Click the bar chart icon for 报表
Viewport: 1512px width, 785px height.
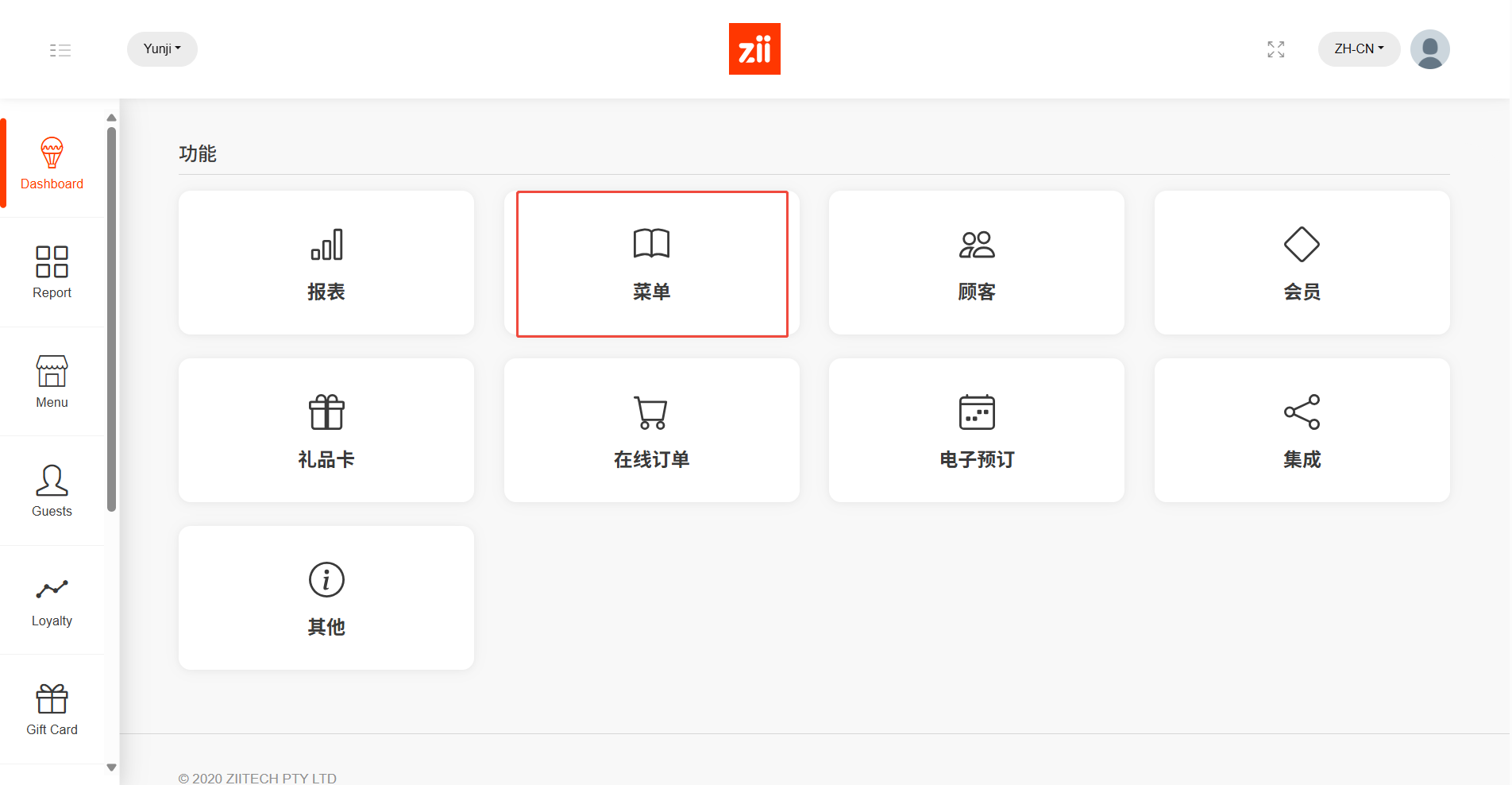pos(326,245)
